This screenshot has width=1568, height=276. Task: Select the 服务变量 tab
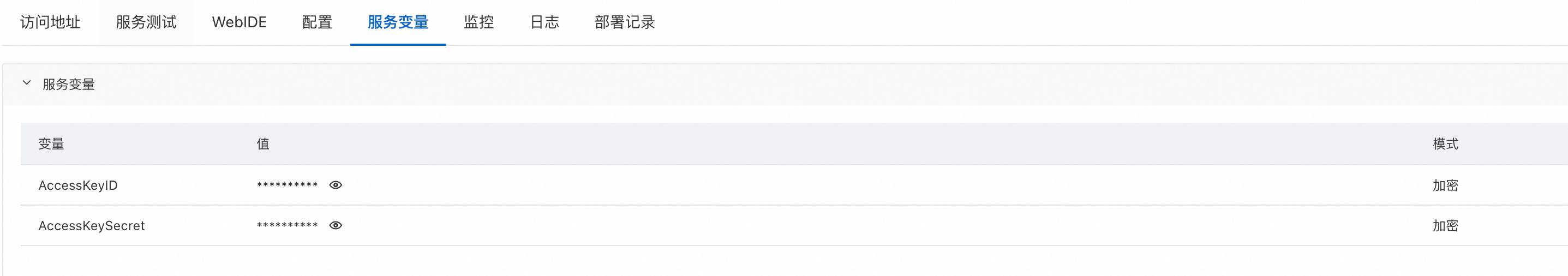(398, 22)
